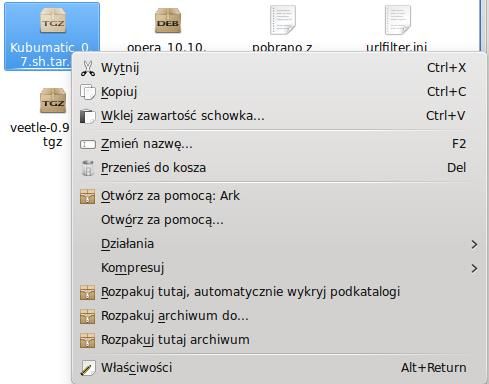
Task: Click the pobrano z file name
Action: point(282,47)
